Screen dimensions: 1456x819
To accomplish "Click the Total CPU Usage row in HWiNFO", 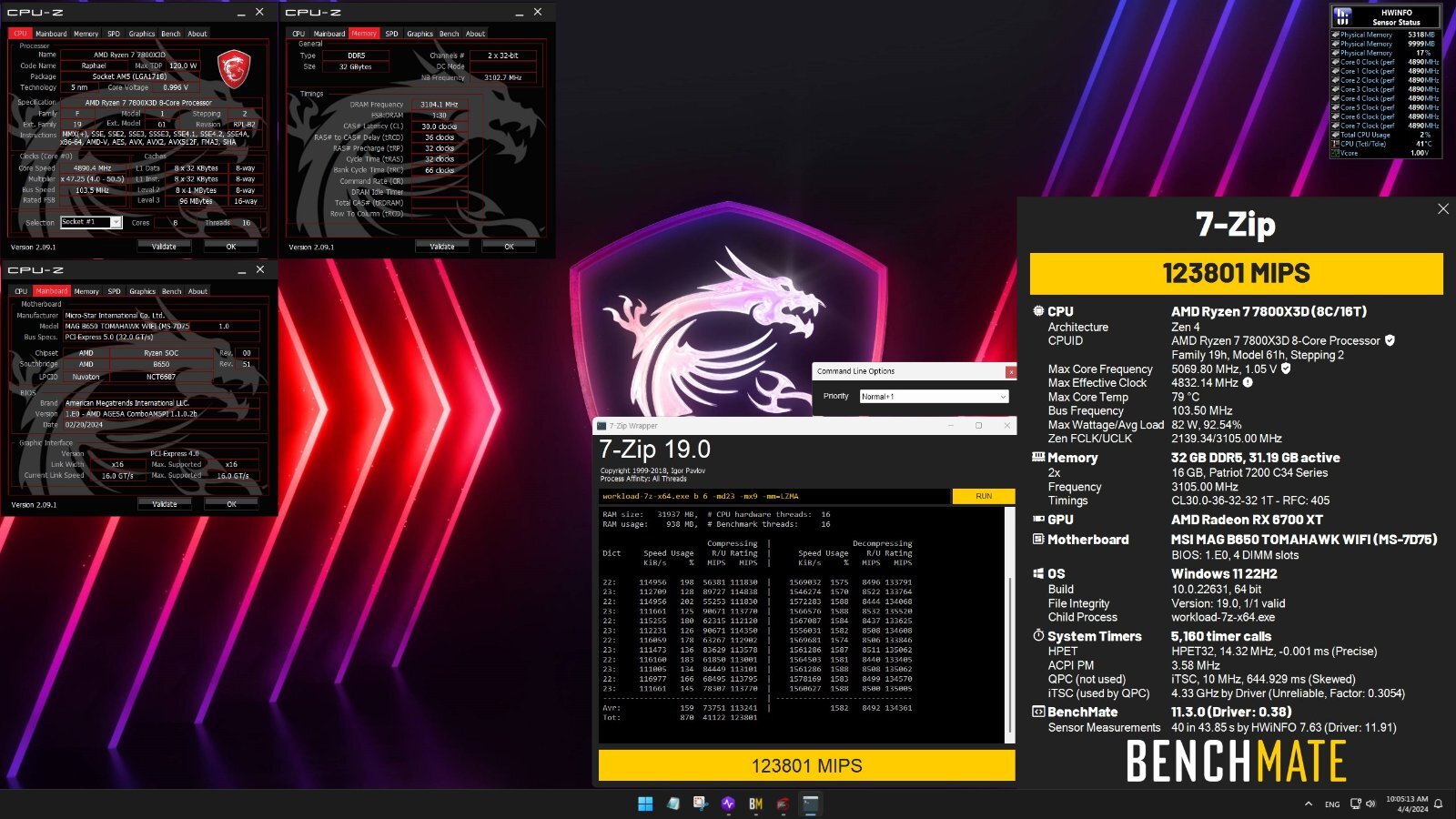I will pyautogui.click(x=1385, y=135).
